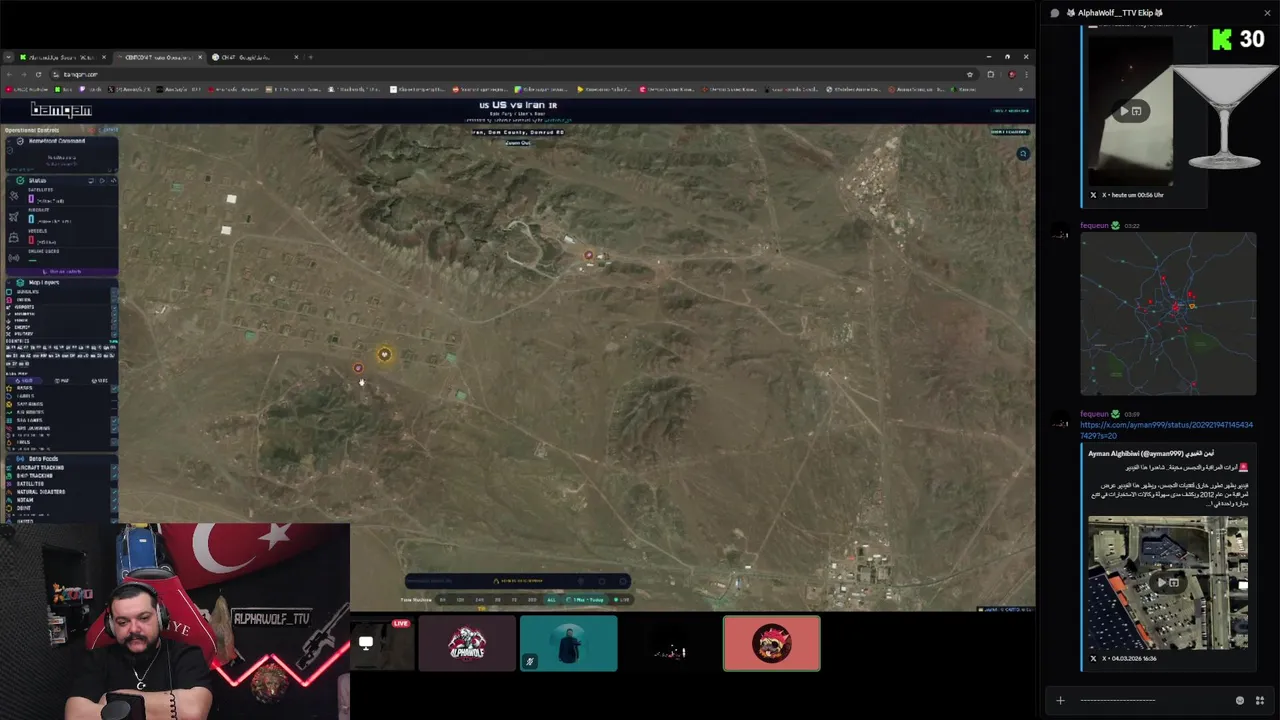This screenshot has width=1280, height=720.
Task: Open Chrome three-dot menu
Action: click(x=1026, y=74)
